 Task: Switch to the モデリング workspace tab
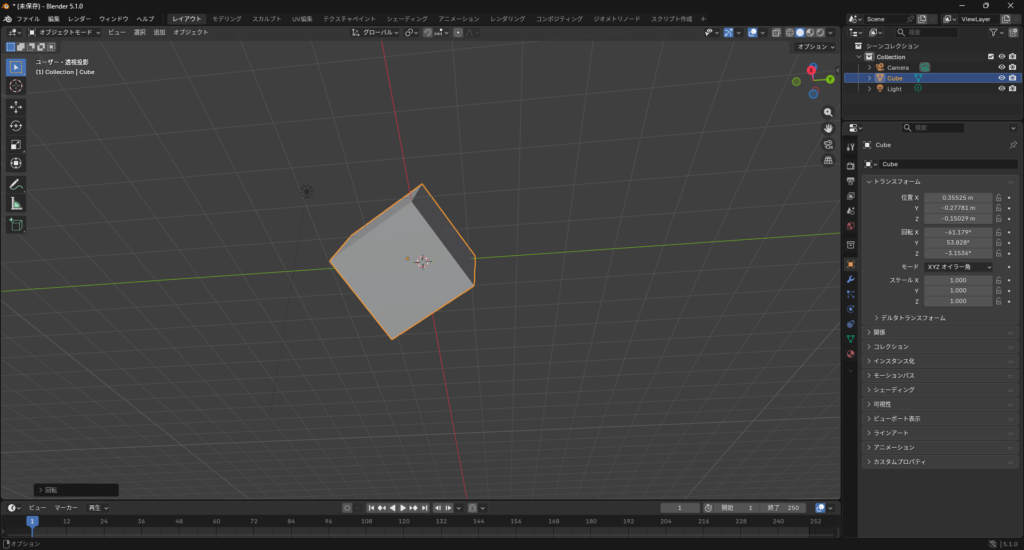point(227,19)
